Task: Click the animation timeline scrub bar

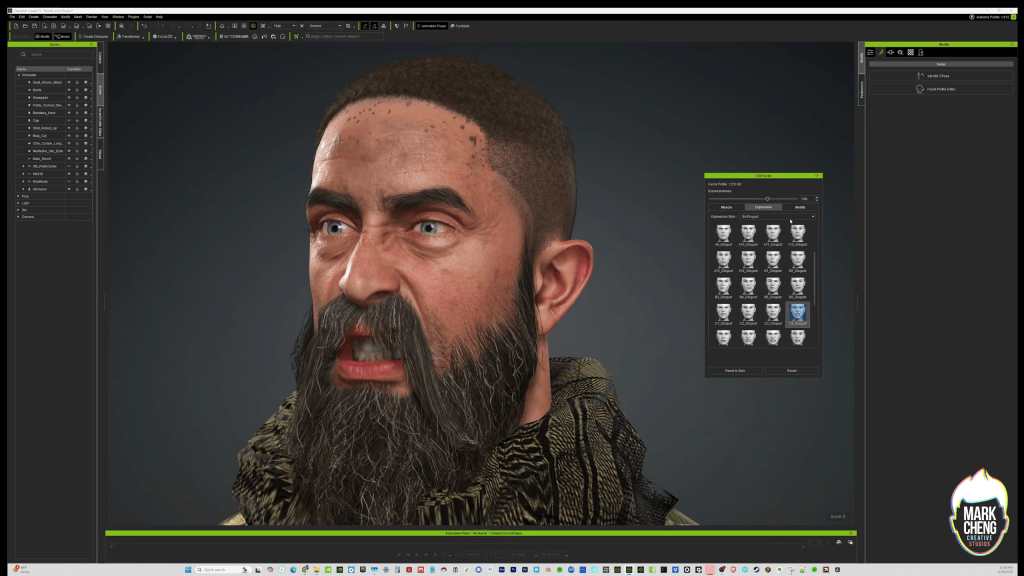Action: [x=457, y=543]
